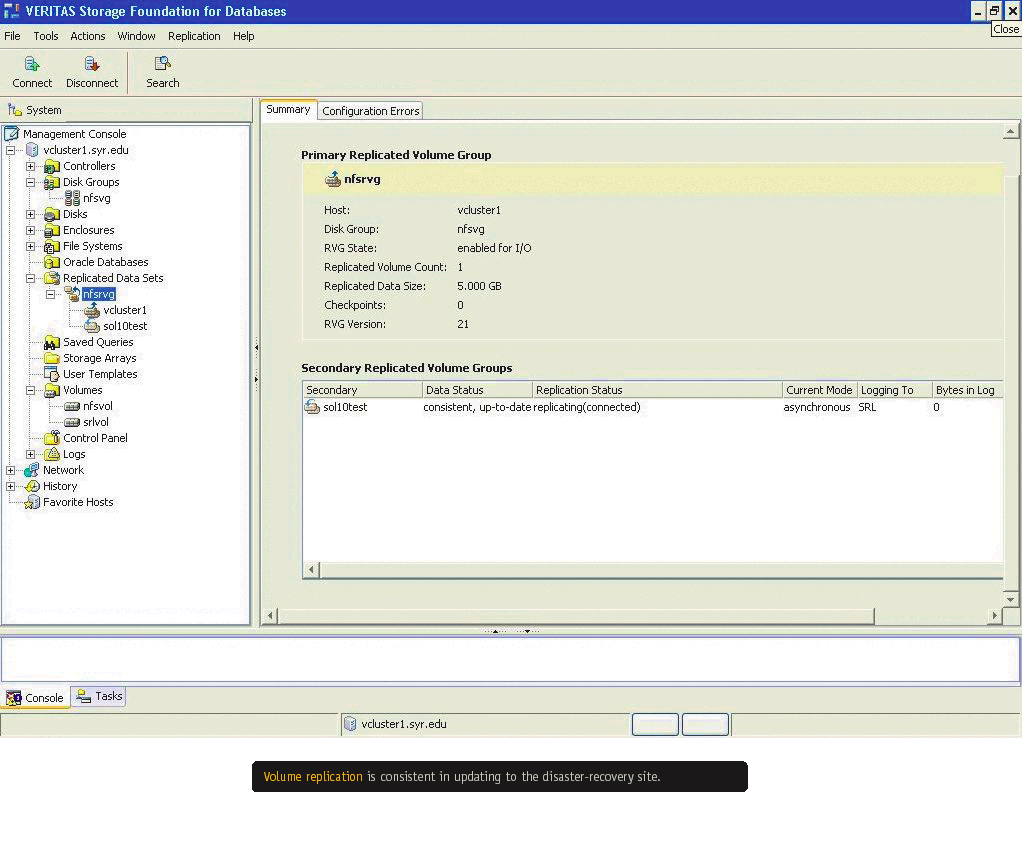Open the Actions menu
Viewport: 1022px width, 864px height.
click(87, 36)
